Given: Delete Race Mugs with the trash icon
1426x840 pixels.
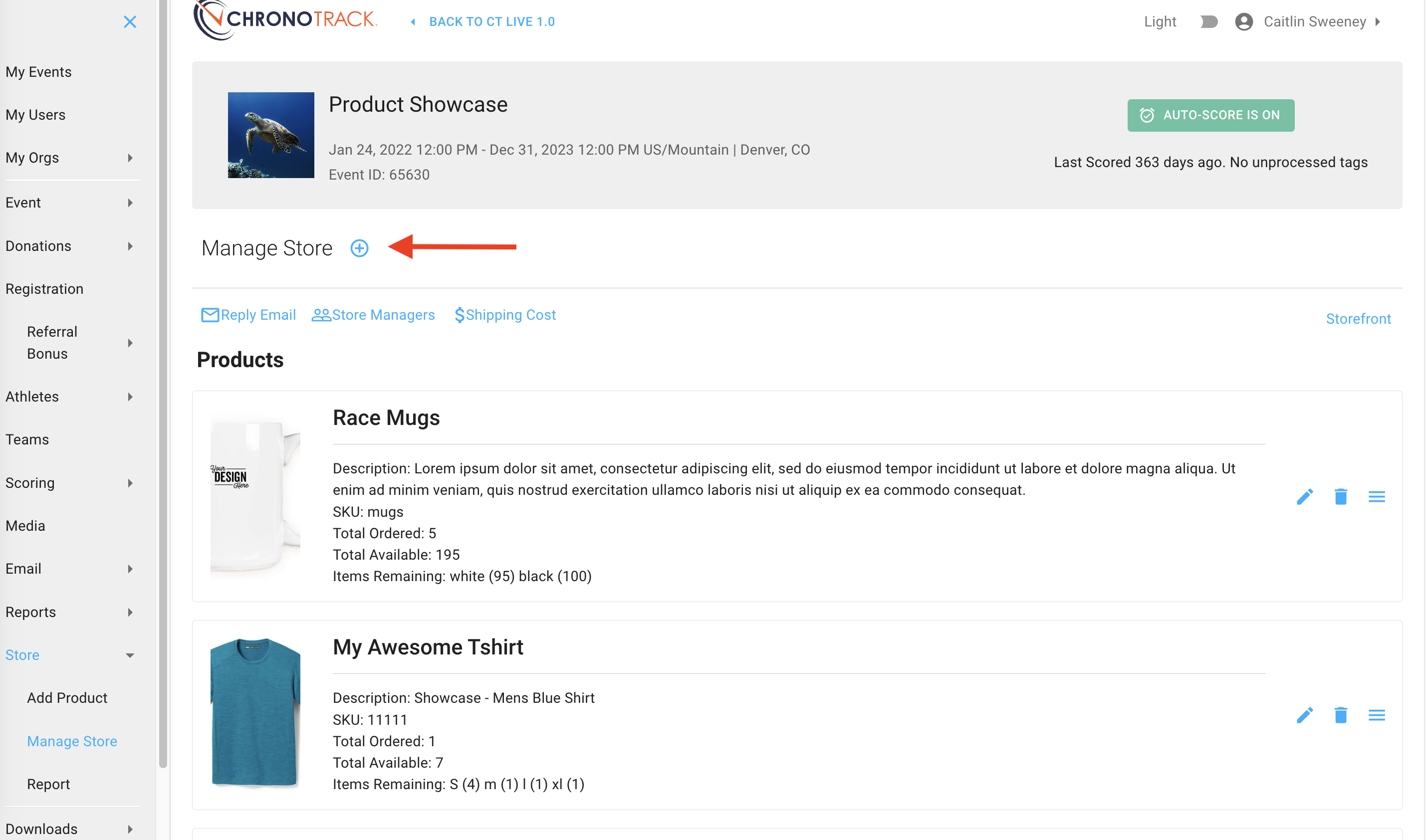Looking at the screenshot, I should [x=1341, y=496].
